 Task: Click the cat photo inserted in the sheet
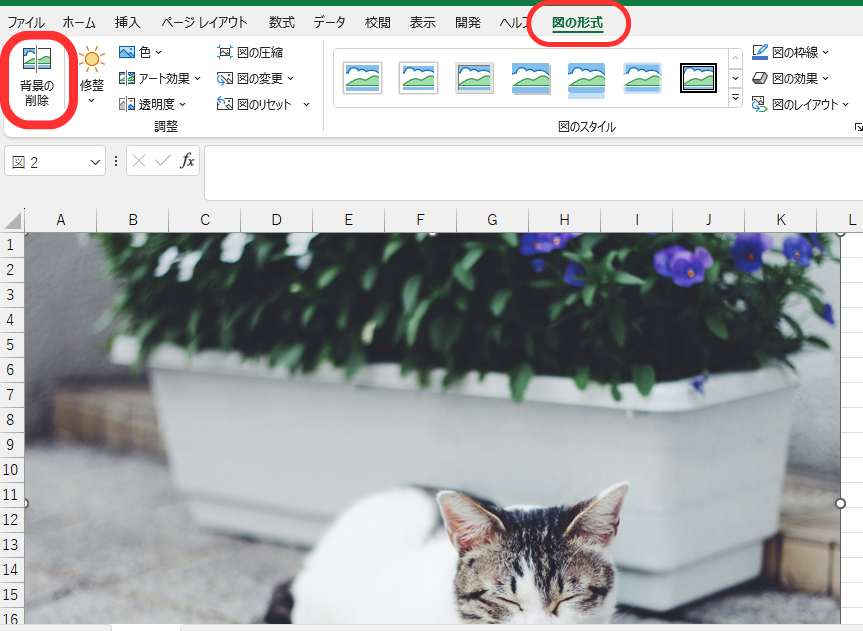(433, 428)
